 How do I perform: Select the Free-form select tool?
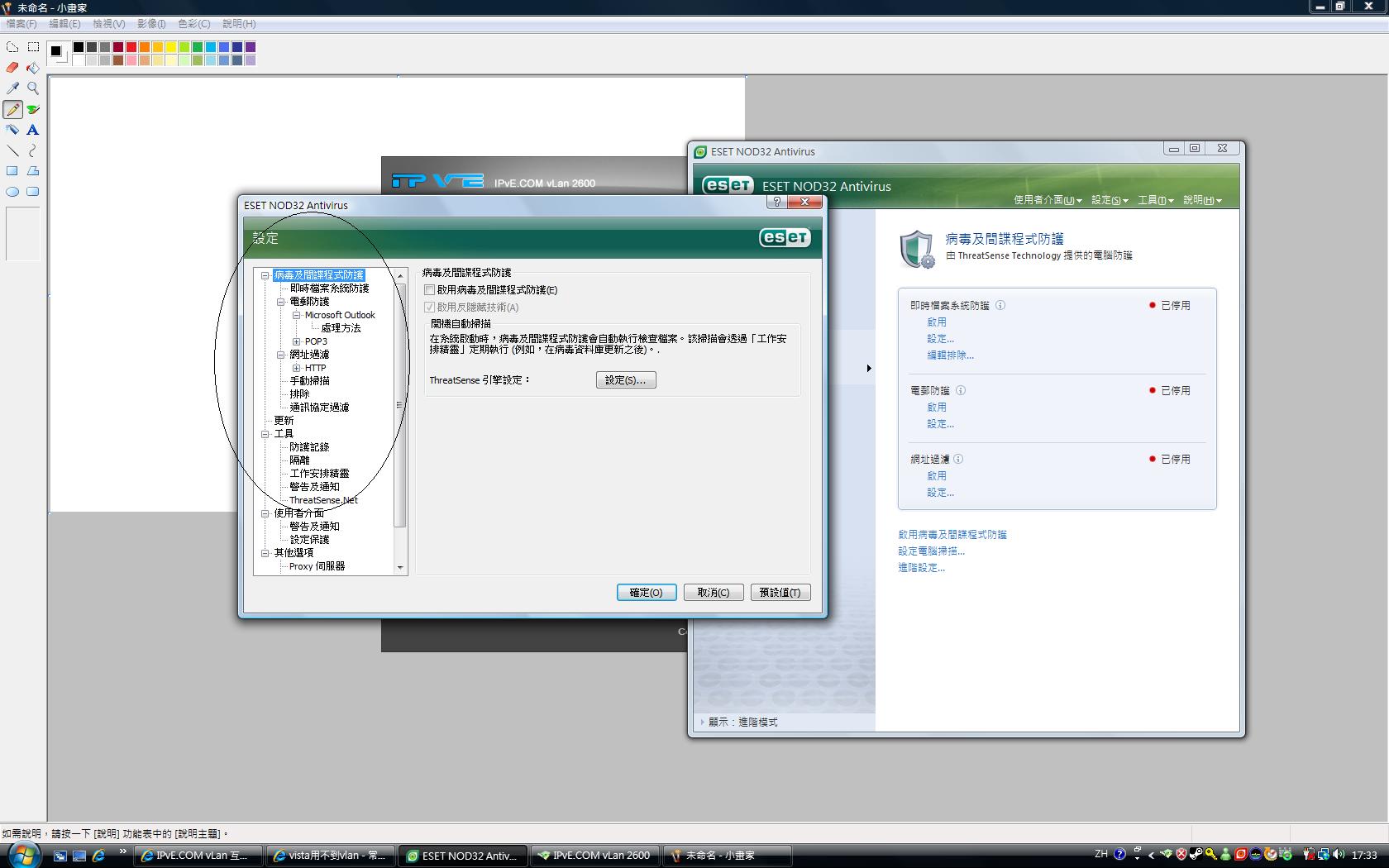tap(12, 47)
